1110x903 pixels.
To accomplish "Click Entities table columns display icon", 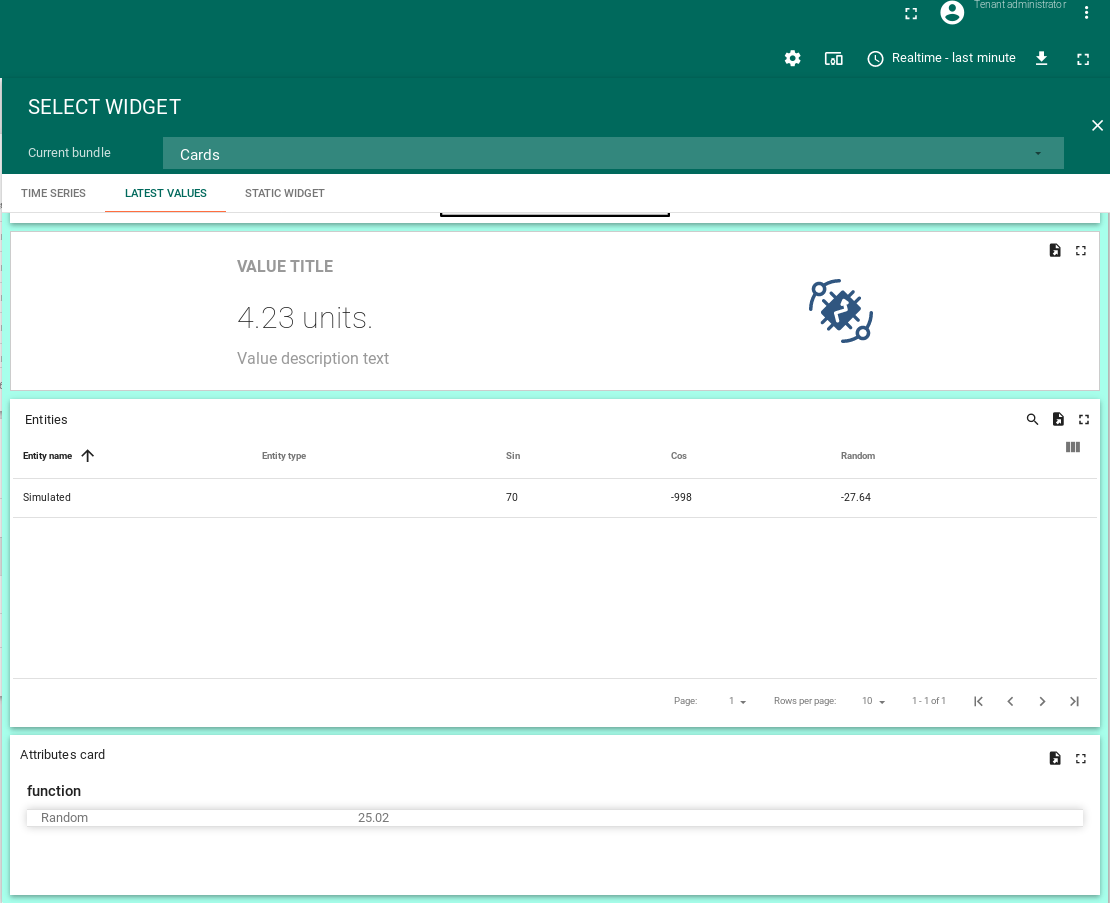I will tap(1072, 447).
